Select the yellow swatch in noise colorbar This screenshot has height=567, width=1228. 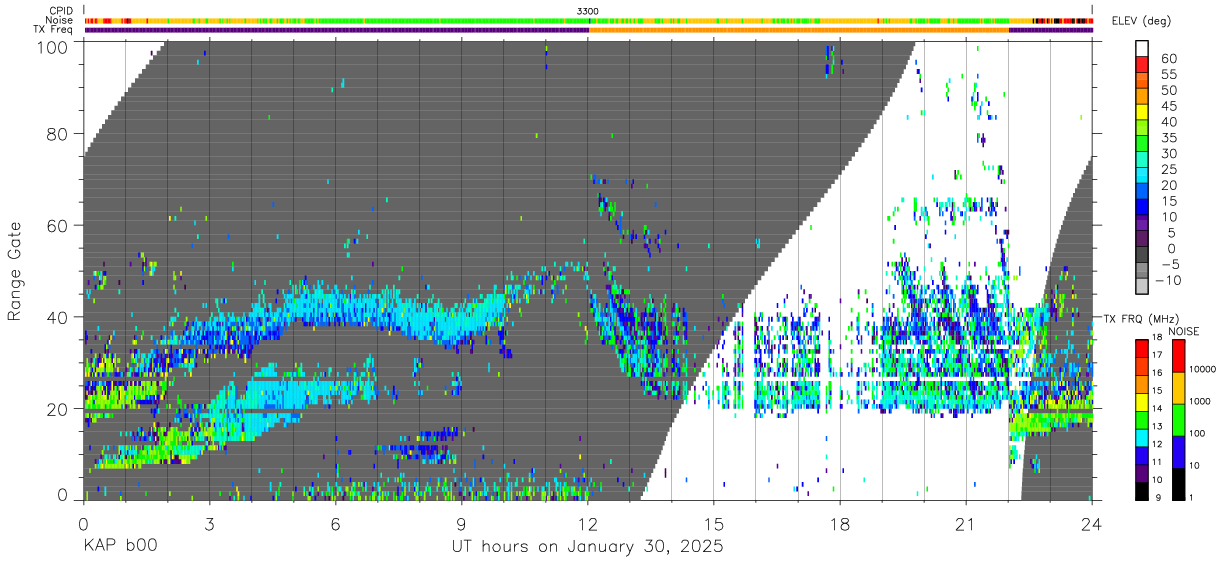click(1178, 387)
